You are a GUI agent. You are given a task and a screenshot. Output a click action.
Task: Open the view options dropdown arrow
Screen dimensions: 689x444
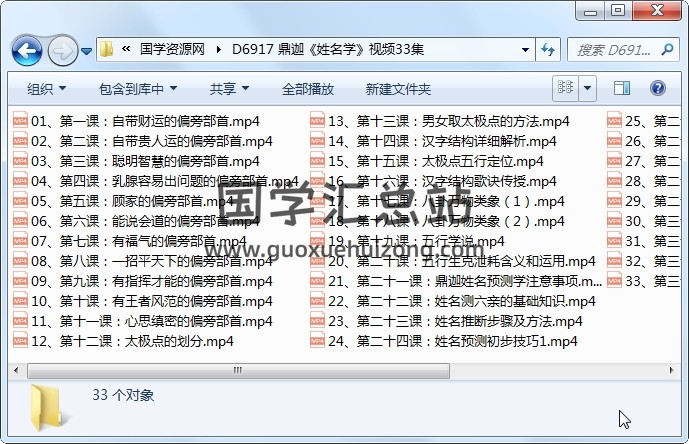click(587, 88)
